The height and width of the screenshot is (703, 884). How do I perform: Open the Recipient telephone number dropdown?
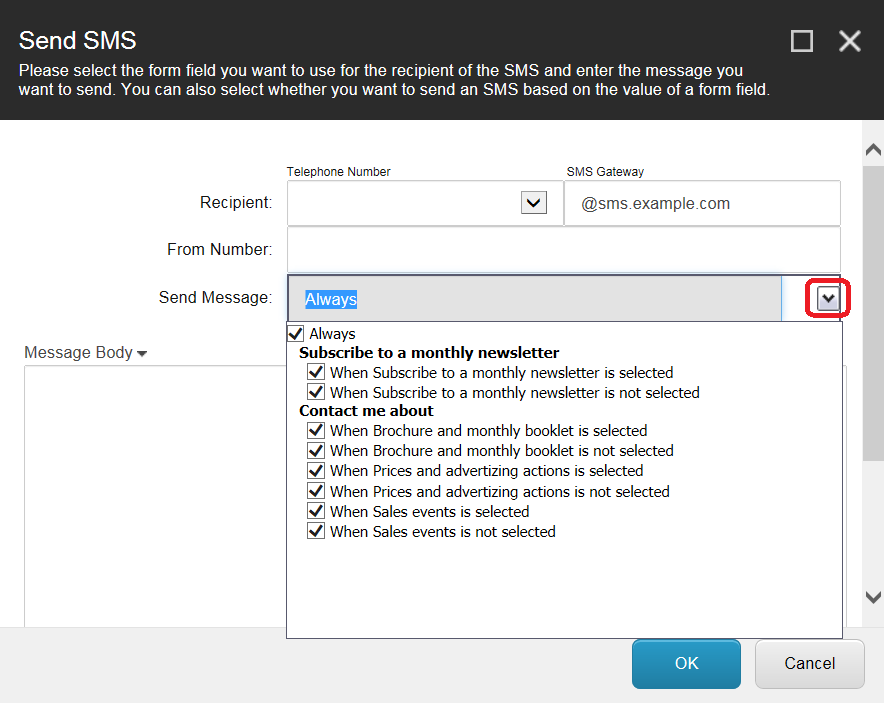[x=534, y=203]
